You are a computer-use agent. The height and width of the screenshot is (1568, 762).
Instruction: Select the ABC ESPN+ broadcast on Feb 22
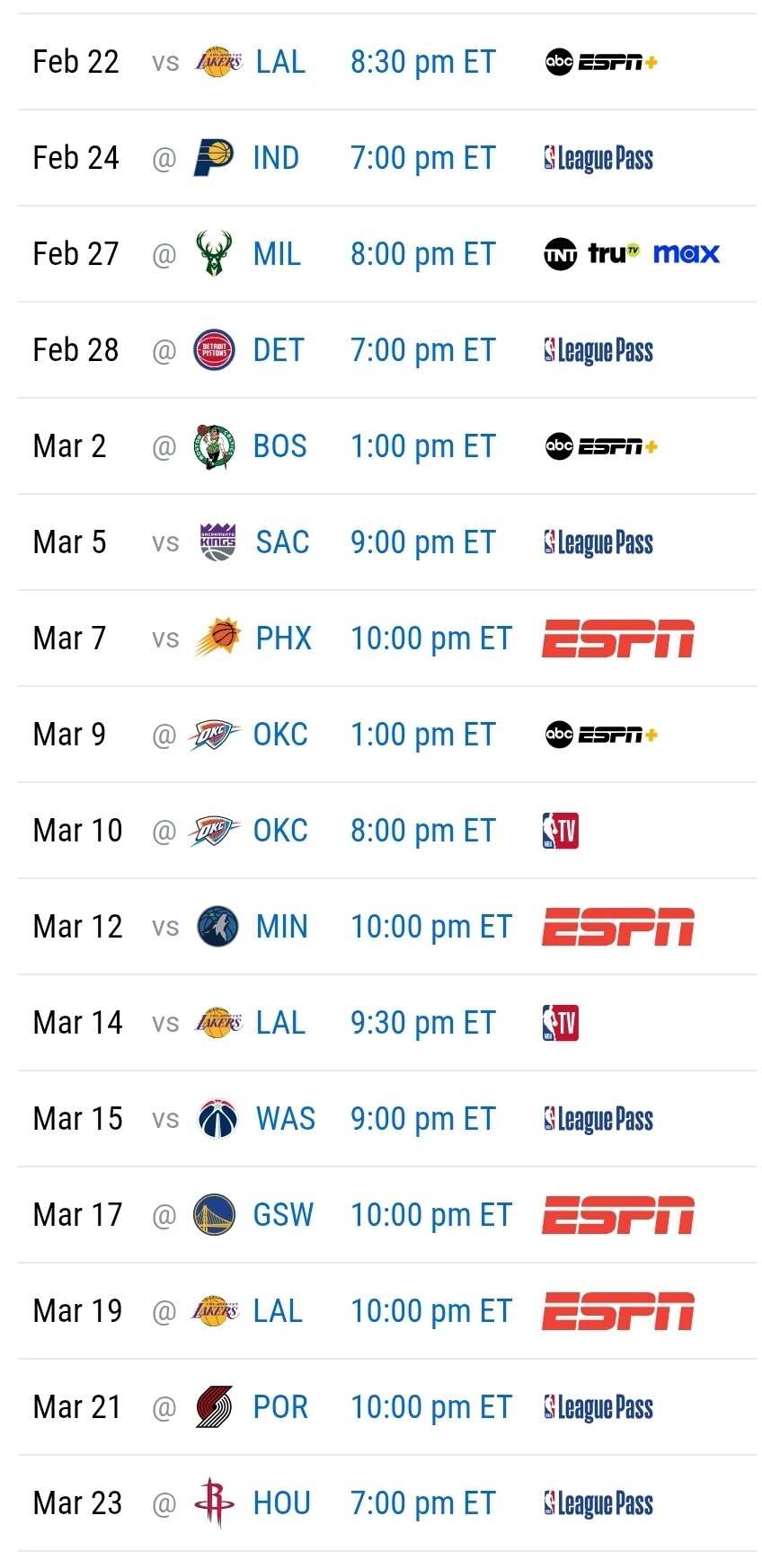(601, 62)
